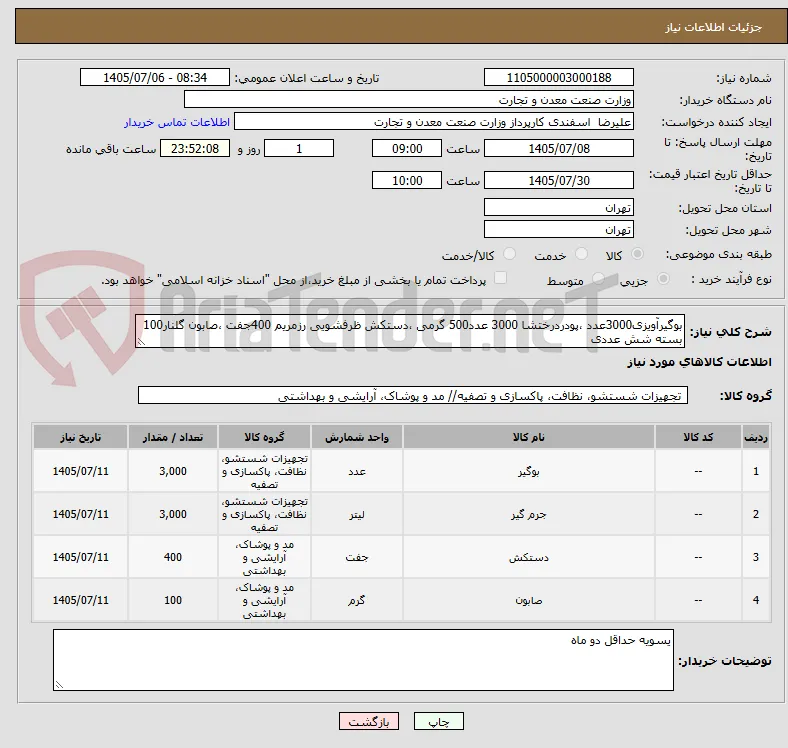Click the price validity time 10:00
This screenshot has width=788, height=748.
tap(407, 180)
